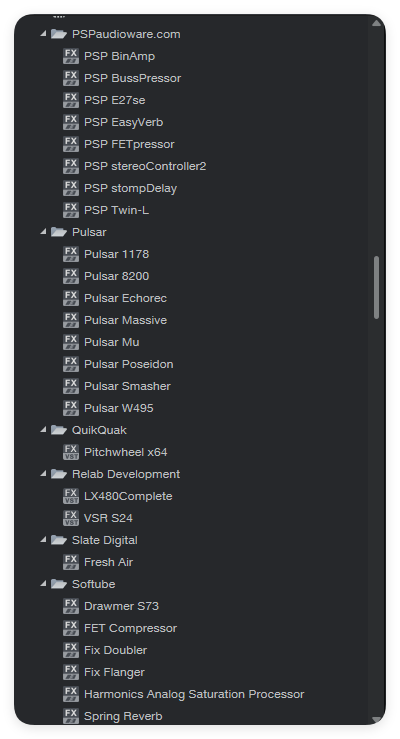Collapse the Slate Digital folder triangle
This screenshot has height=739, width=400.
point(43,540)
